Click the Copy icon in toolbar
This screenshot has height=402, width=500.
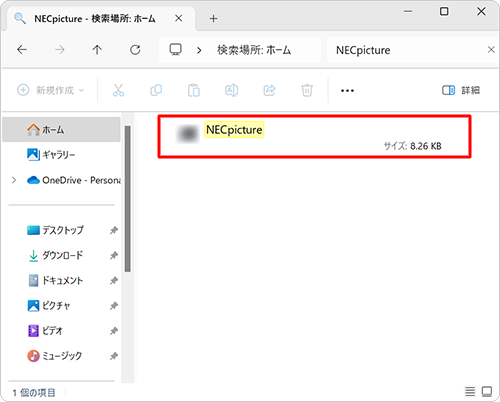pos(156,90)
